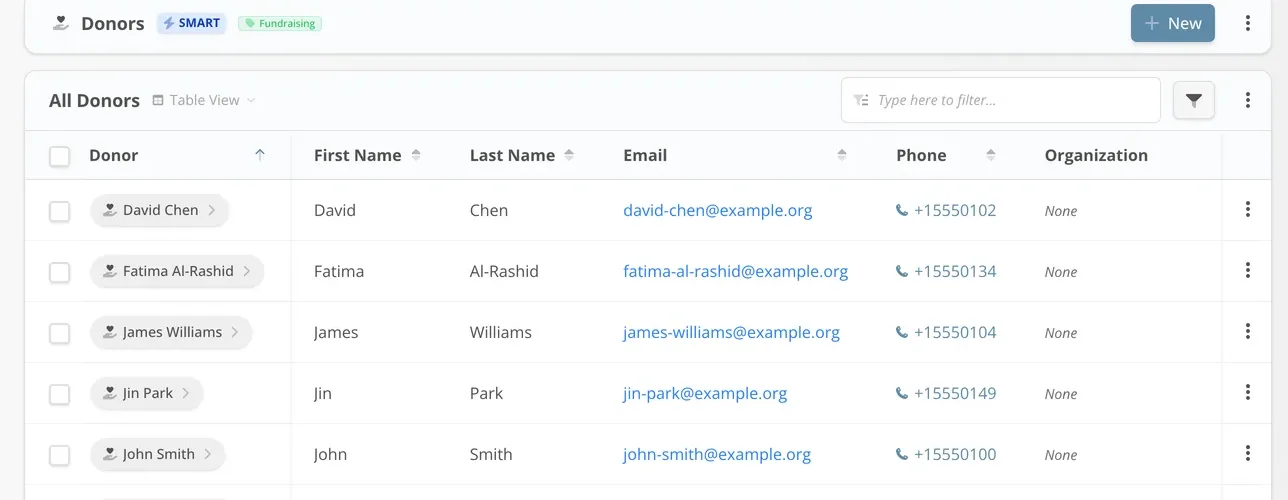The height and width of the screenshot is (500, 1288).
Task: Click the phone icon beside +15550102
Action: (x=902, y=211)
